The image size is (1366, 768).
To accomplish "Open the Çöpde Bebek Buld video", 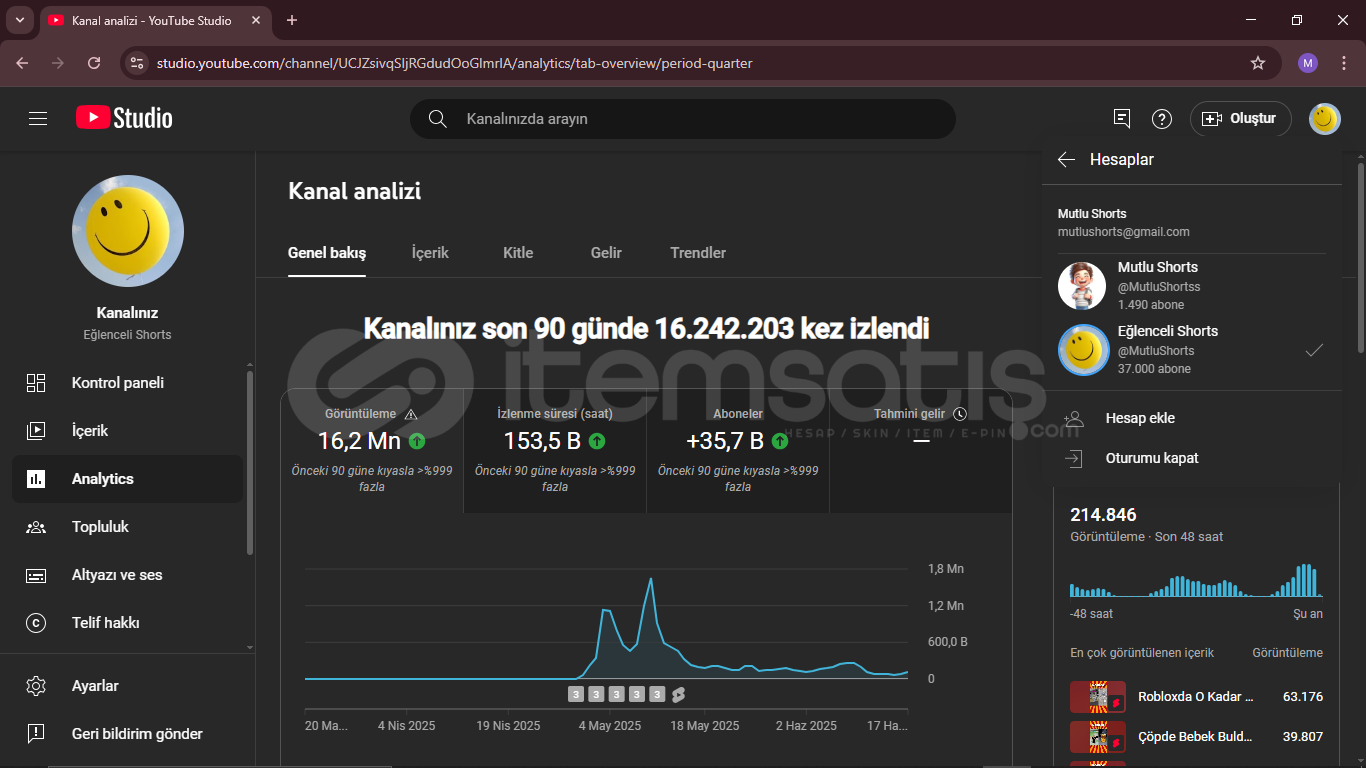I will pos(1196,737).
